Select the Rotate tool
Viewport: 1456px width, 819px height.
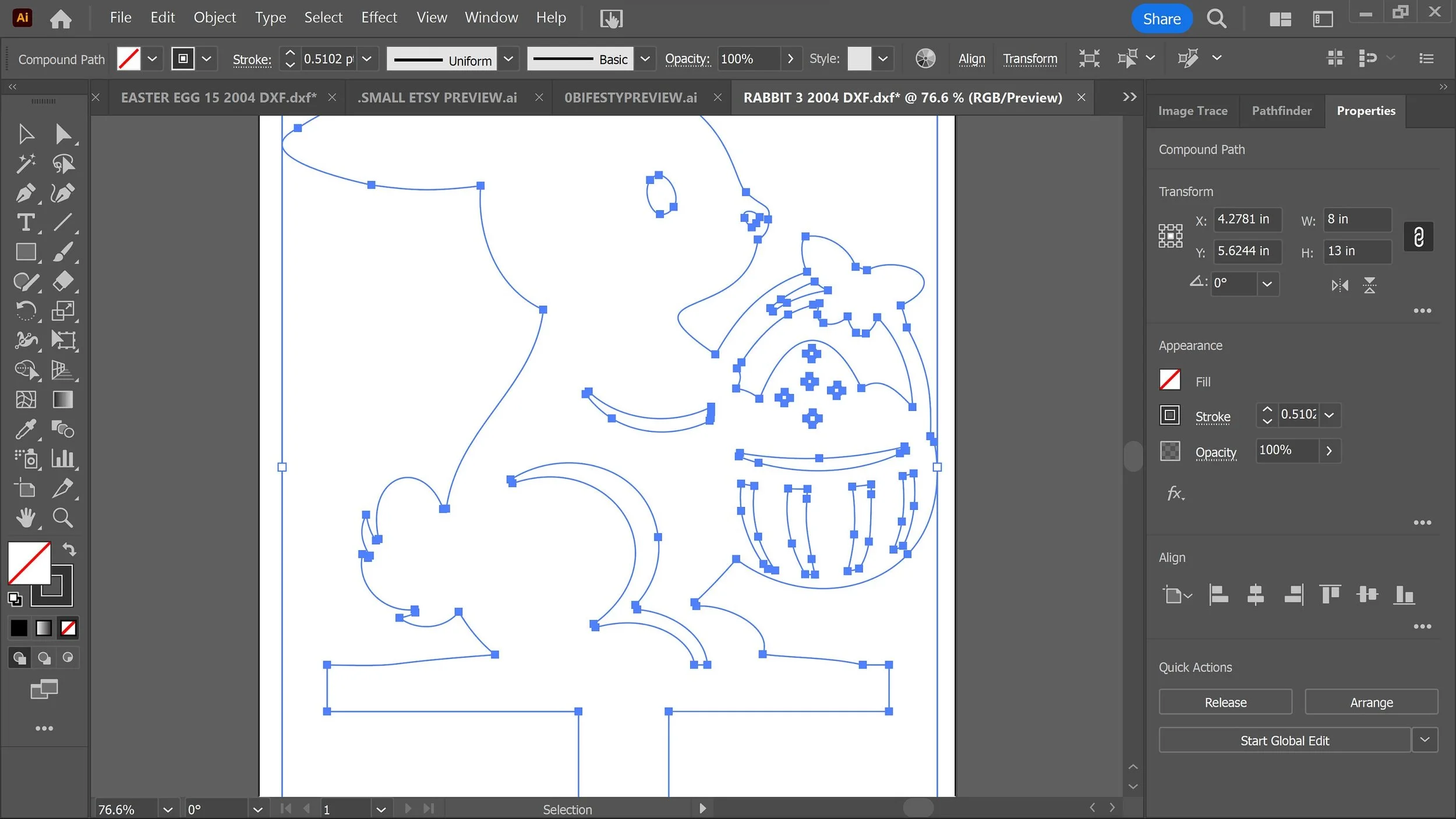(x=26, y=311)
